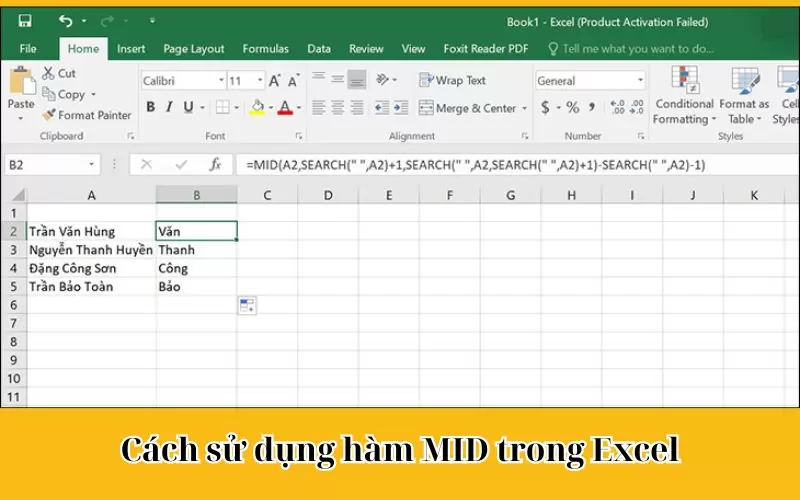Set Bottom Align for cell
This screenshot has height=500, width=800.
click(357, 79)
